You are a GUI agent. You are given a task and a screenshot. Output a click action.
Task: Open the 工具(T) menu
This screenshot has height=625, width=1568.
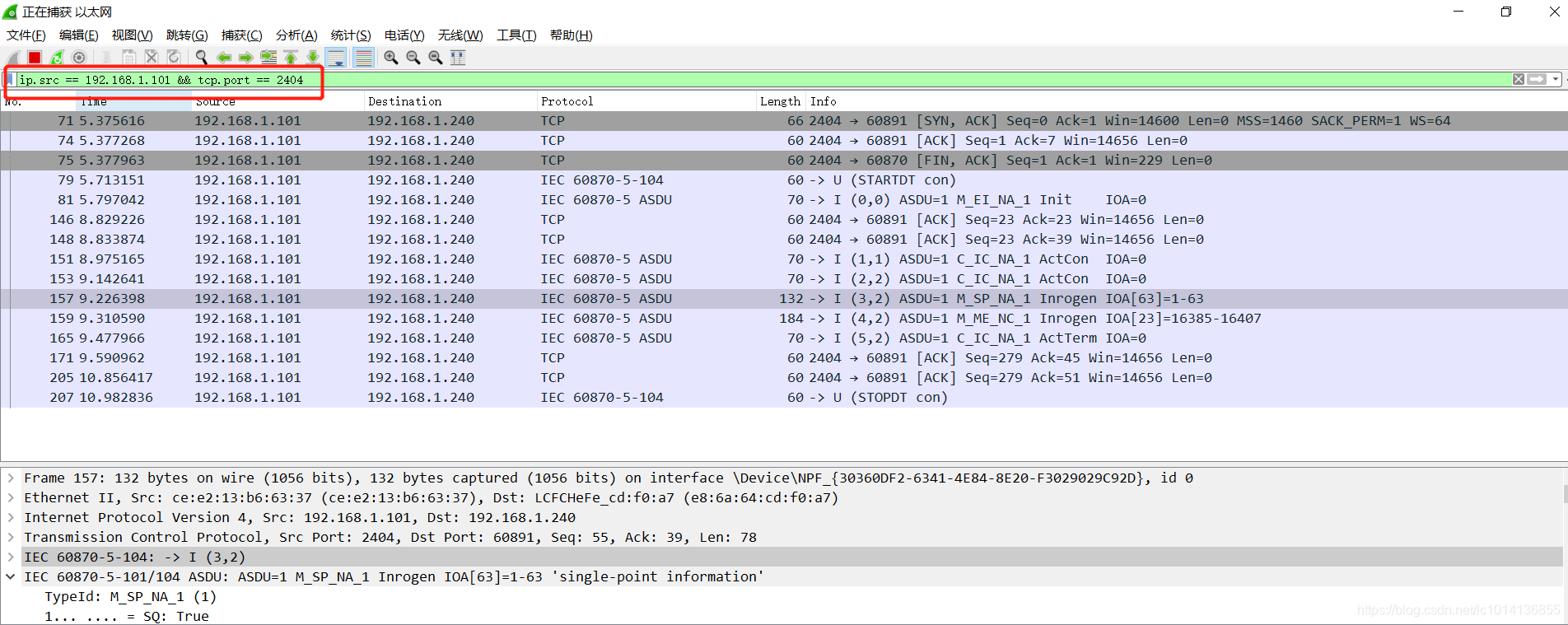click(x=516, y=35)
